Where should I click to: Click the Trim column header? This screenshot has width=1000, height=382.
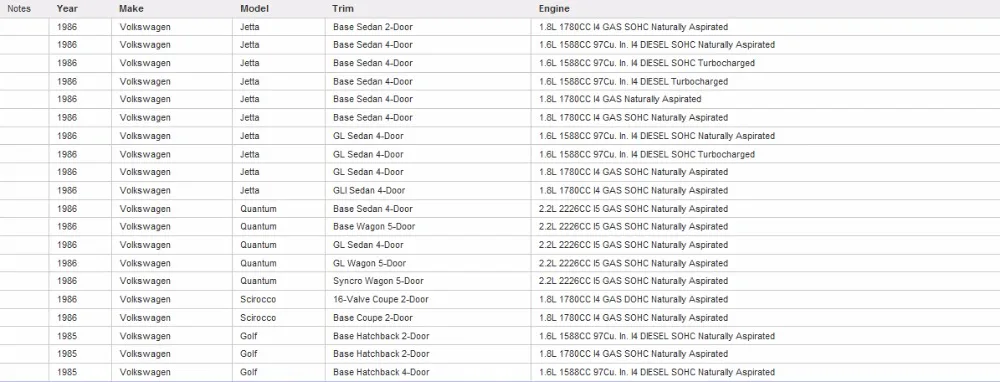(342, 9)
